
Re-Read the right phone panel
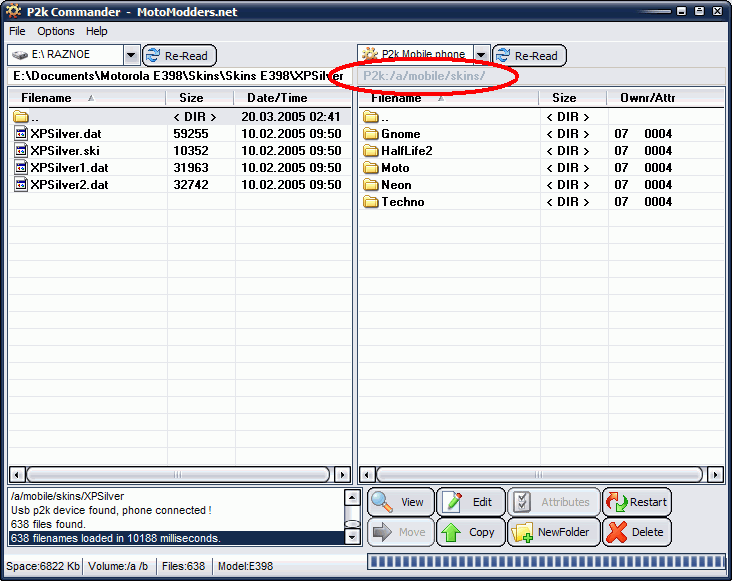(529, 56)
